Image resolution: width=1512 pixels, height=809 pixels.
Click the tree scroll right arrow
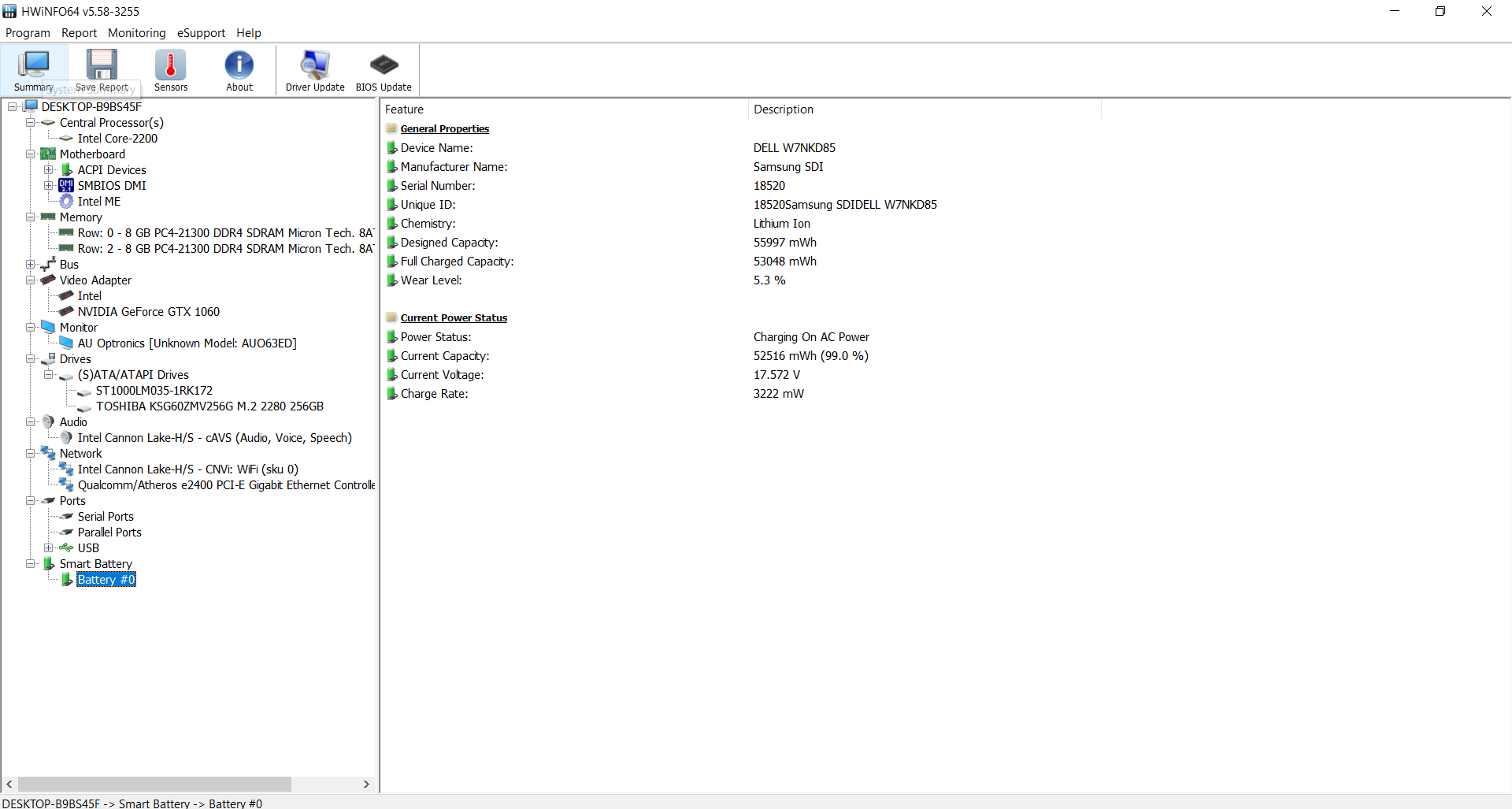point(366,784)
